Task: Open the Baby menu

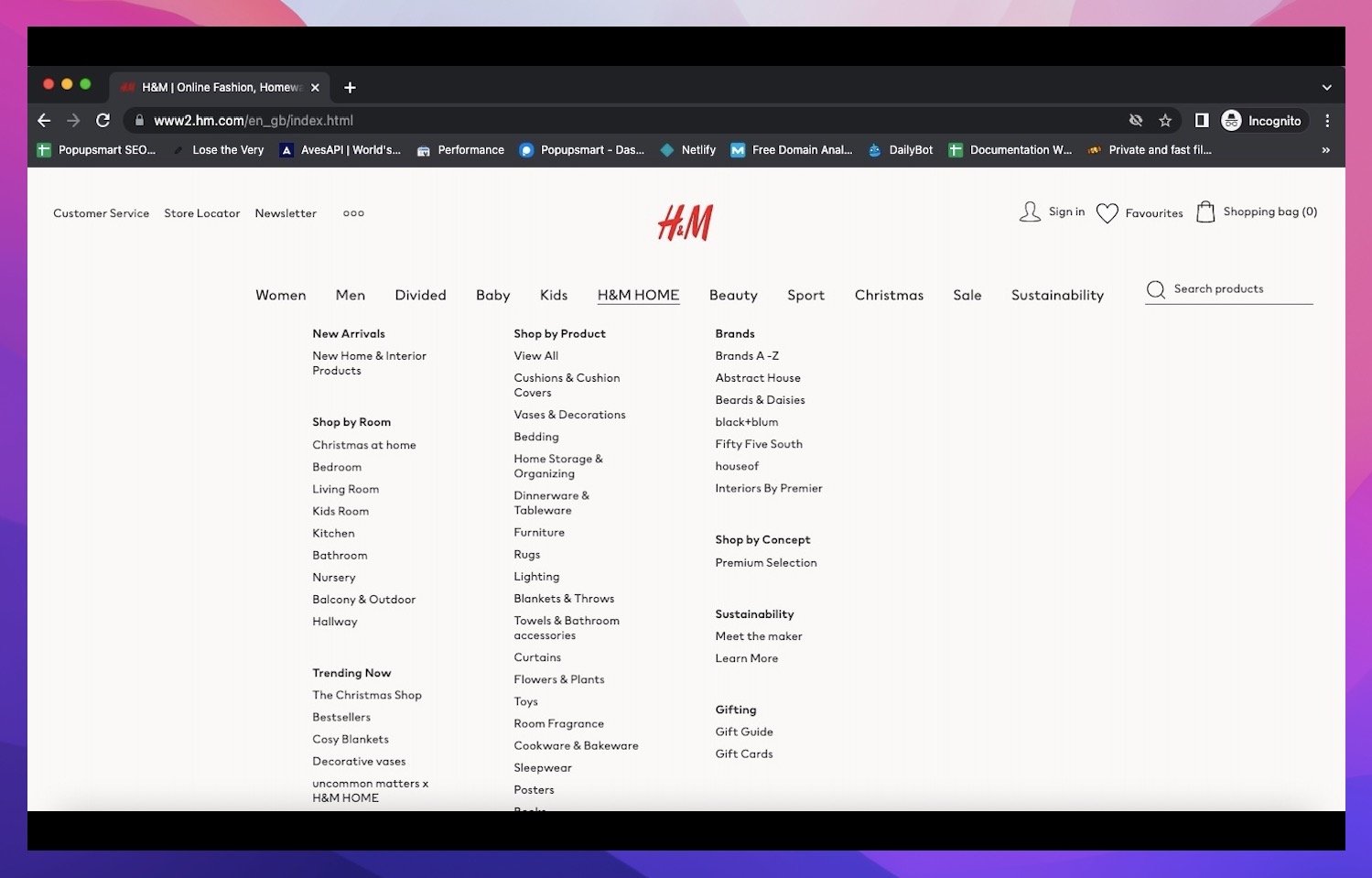Action: coord(492,295)
